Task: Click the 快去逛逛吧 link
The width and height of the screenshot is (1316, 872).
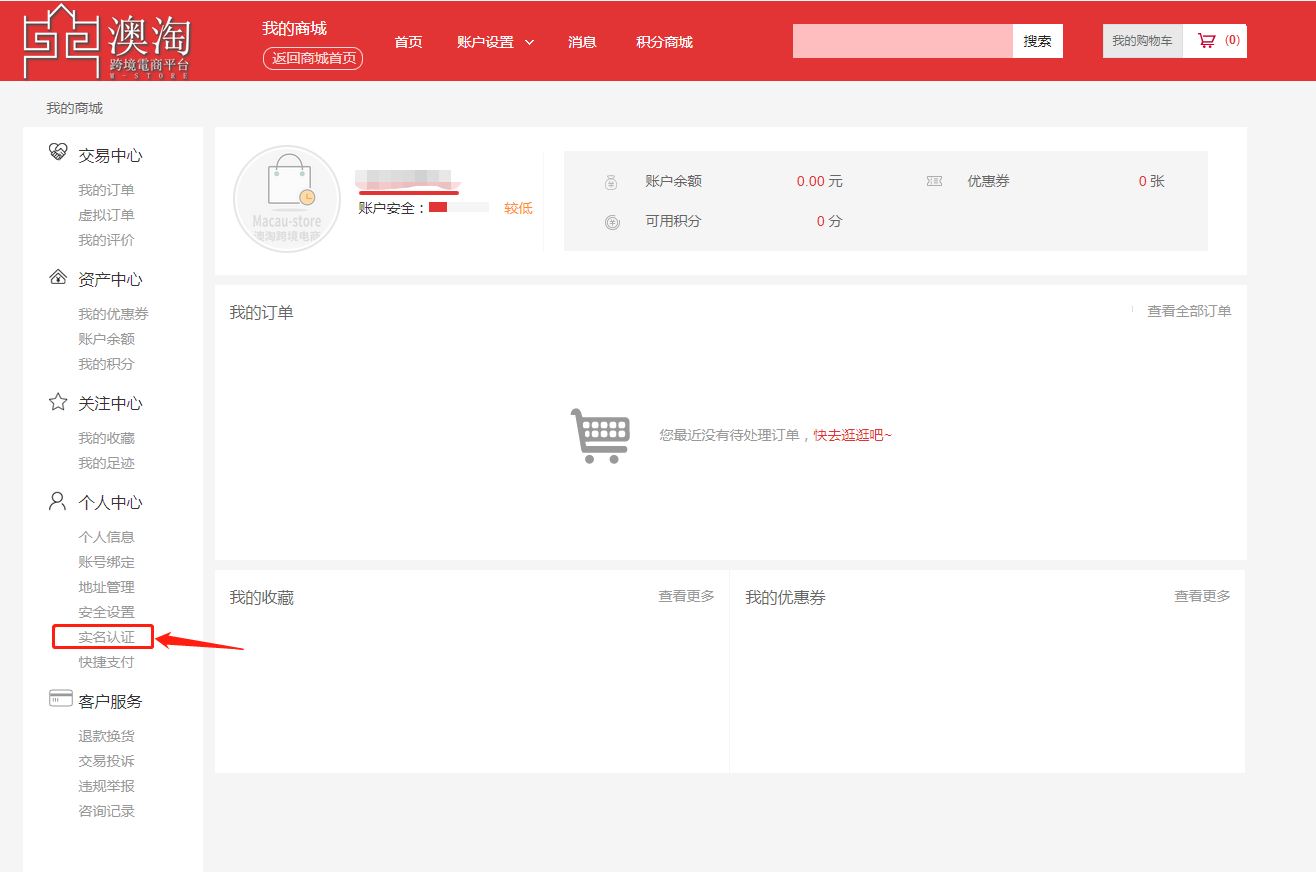Action: click(851, 435)
